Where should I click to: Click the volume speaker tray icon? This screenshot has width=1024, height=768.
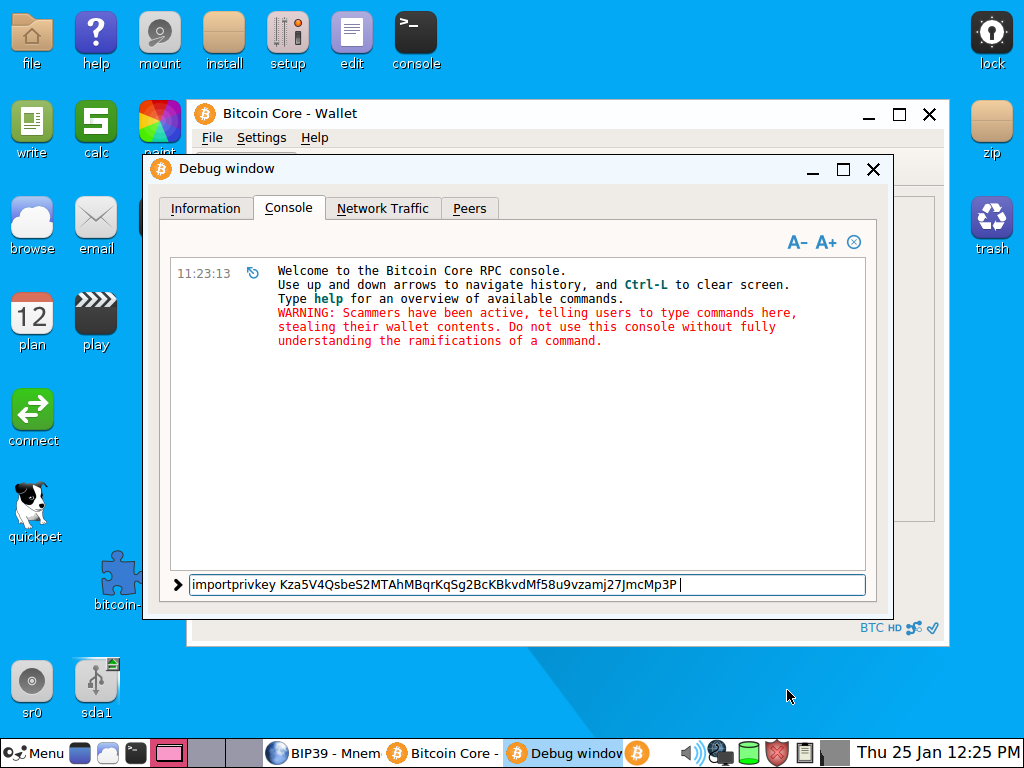[x=692, y=753]
